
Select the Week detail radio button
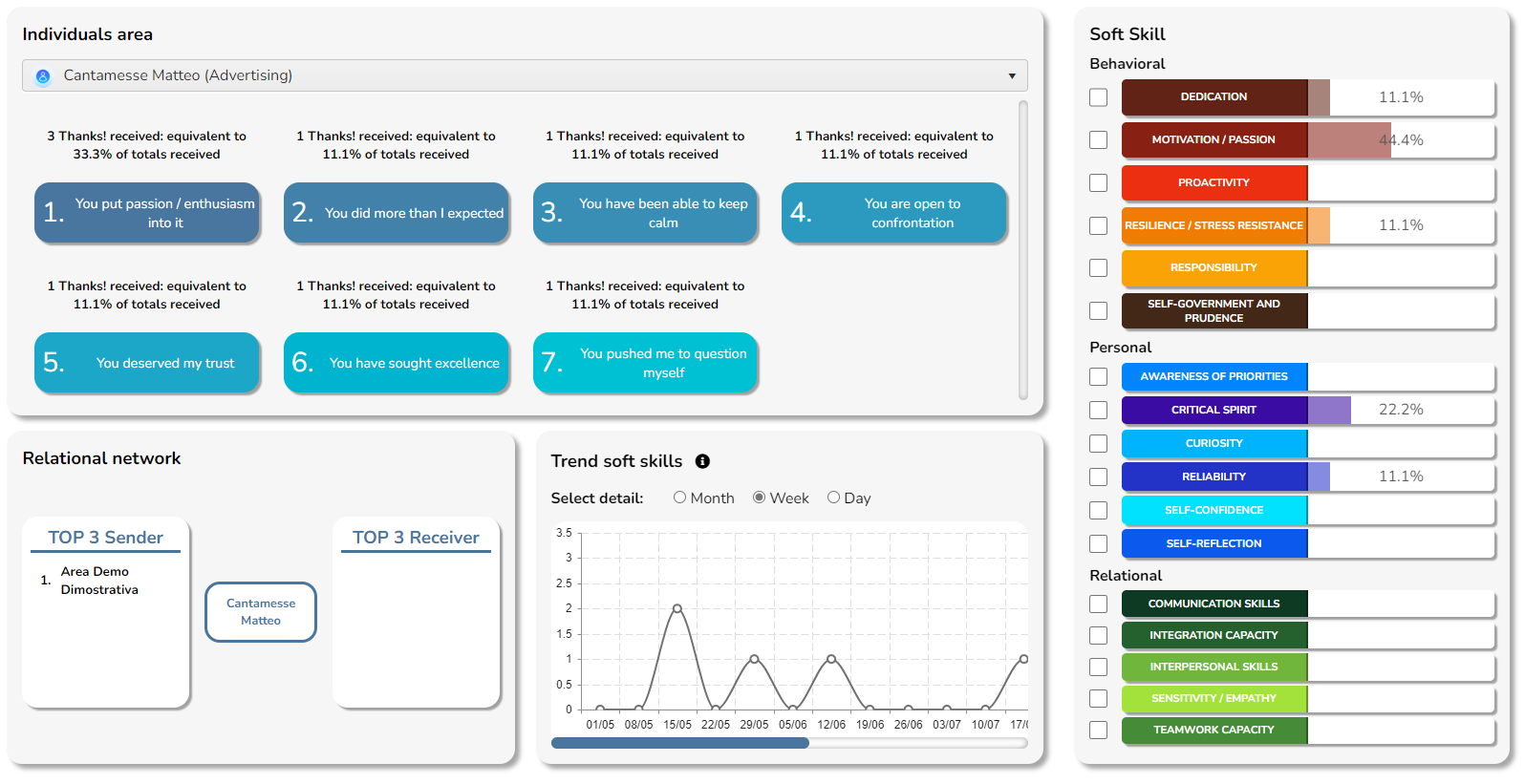click(x=759, y=498)
